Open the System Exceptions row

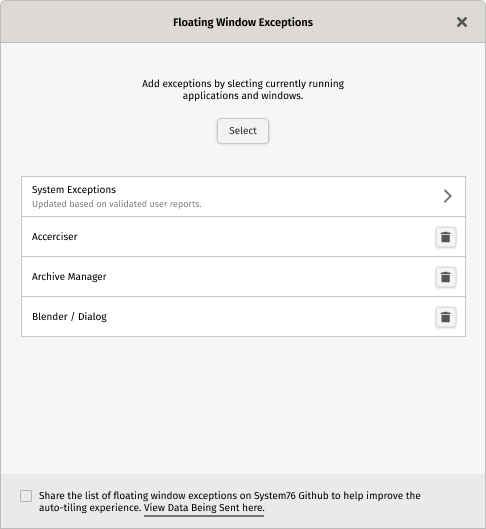(243, 196)
